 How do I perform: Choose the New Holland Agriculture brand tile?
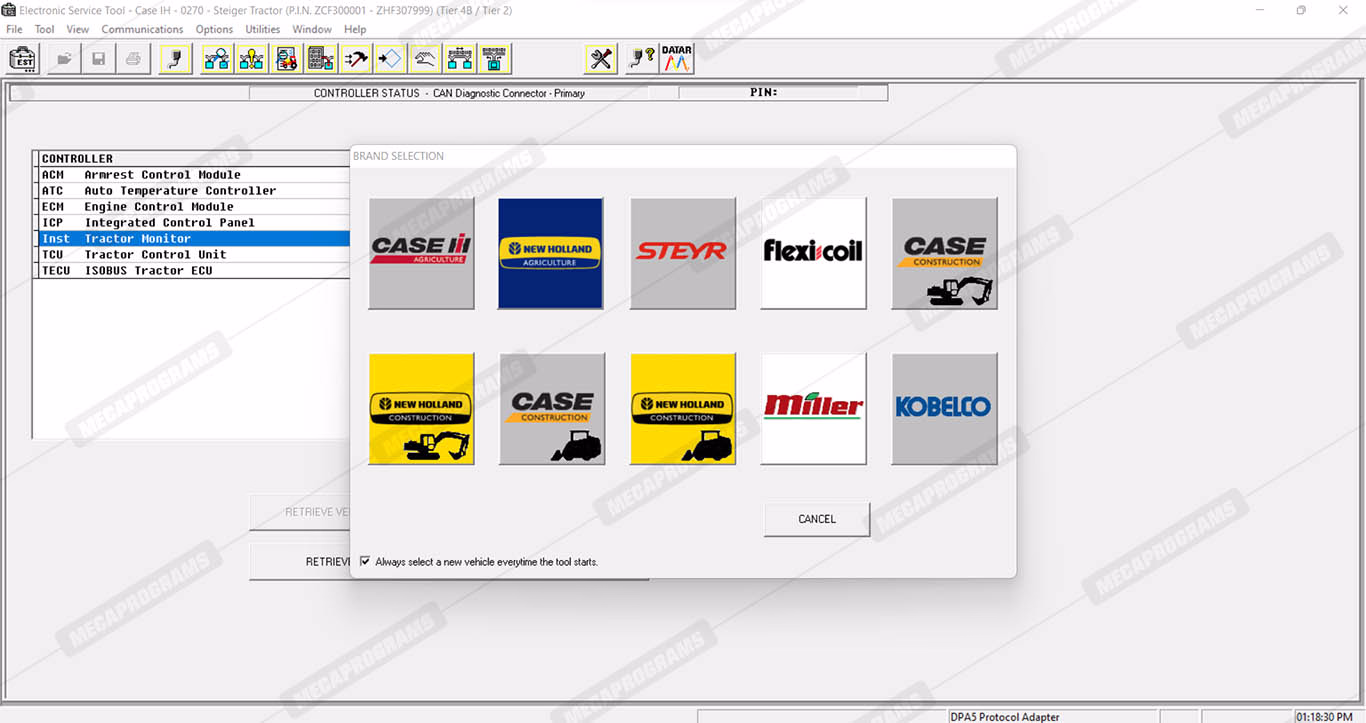[x=550, y=253]
